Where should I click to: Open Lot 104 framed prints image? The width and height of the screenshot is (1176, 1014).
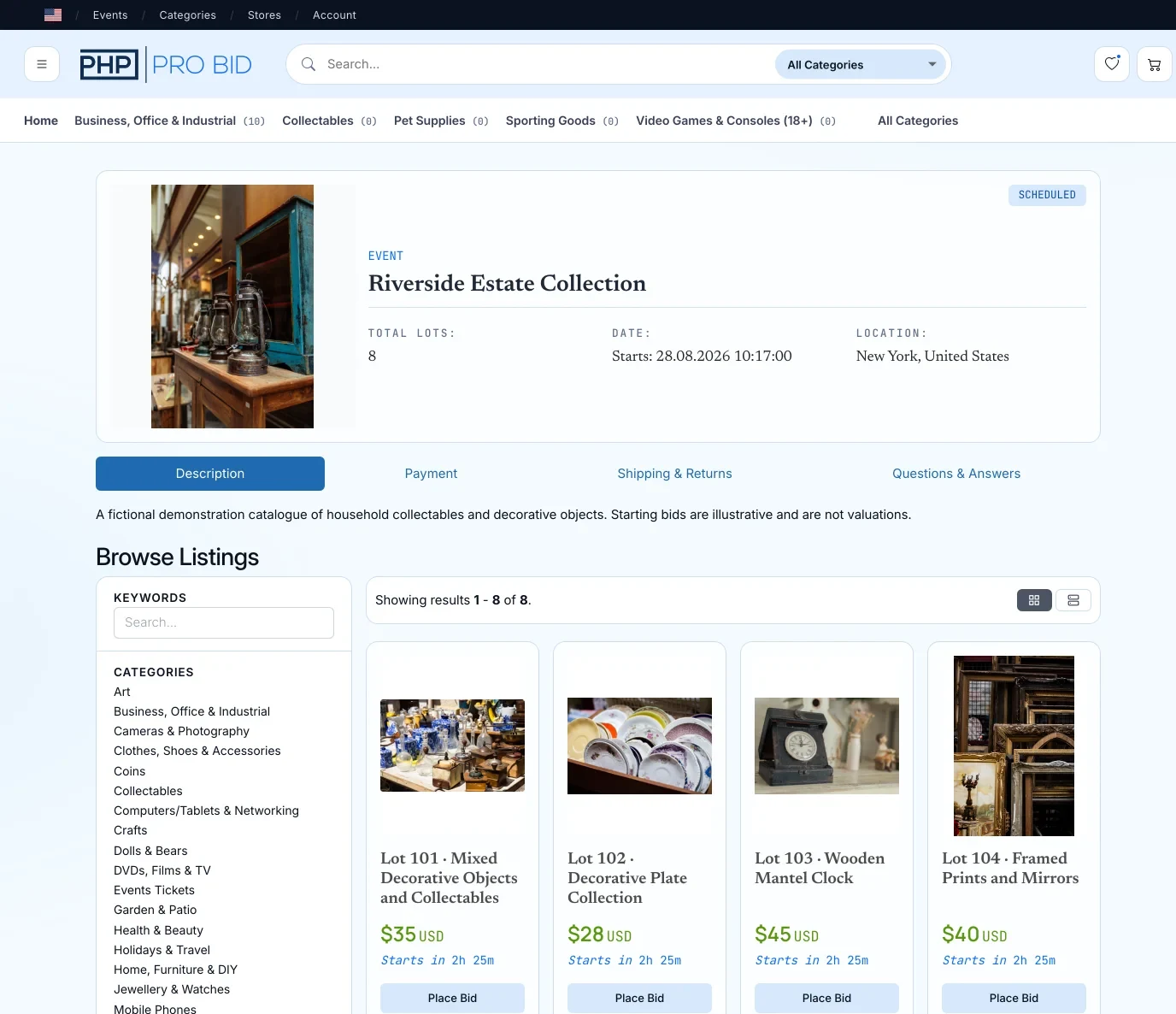[1014, 746]
